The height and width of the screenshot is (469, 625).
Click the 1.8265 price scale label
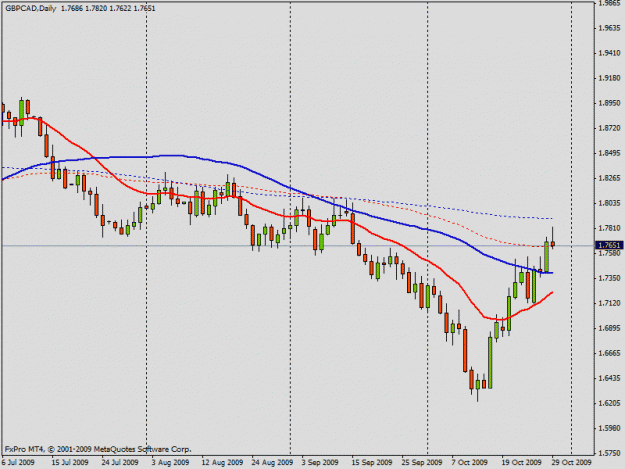tap(609, 178)
